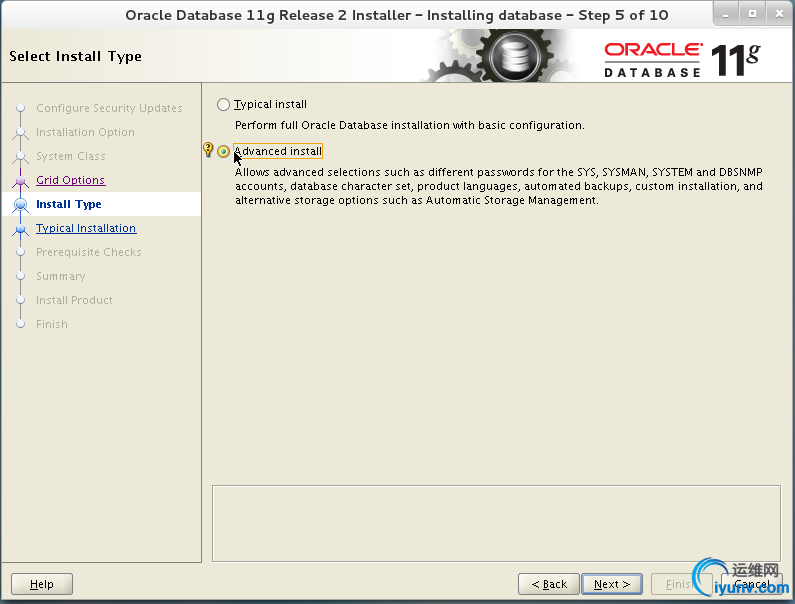
Task: Close the installer window
Action: coord(779,14)
